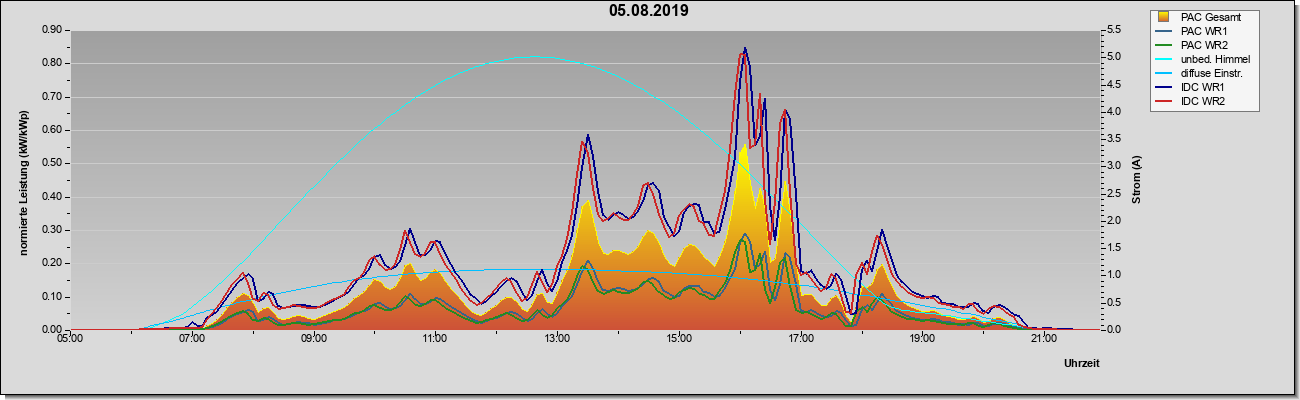
Task: Click the highest current peak near 16:00
Action: click(x=745, y=49)
